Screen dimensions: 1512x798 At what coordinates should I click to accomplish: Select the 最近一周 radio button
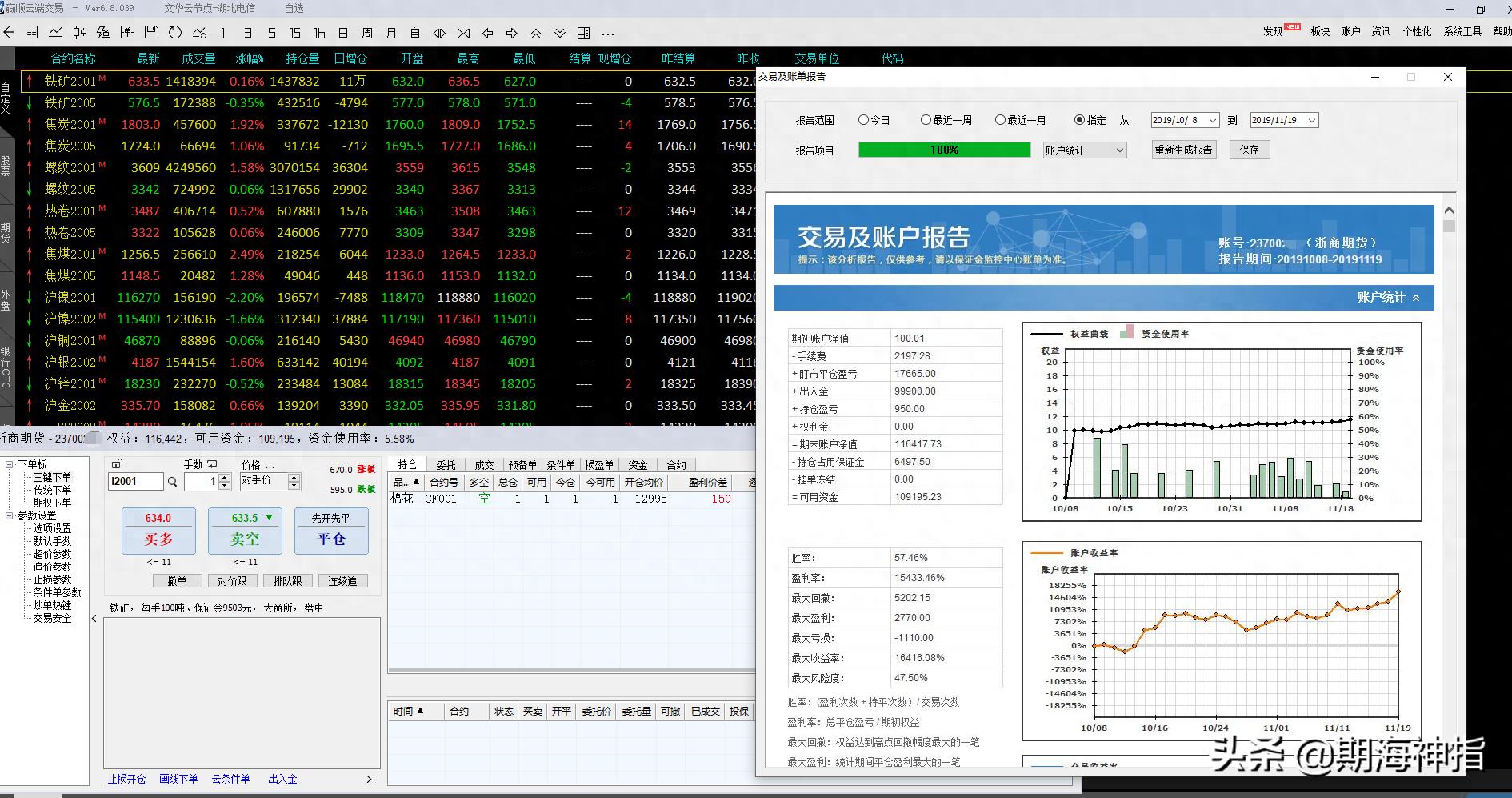(926, 120)
